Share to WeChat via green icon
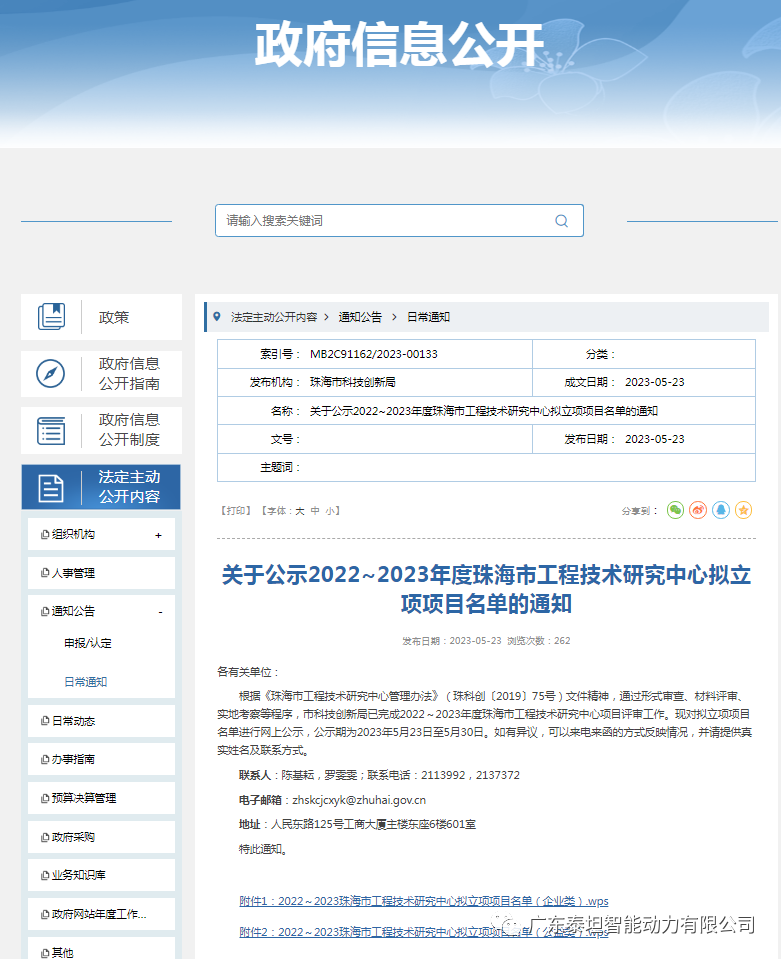 675,510
